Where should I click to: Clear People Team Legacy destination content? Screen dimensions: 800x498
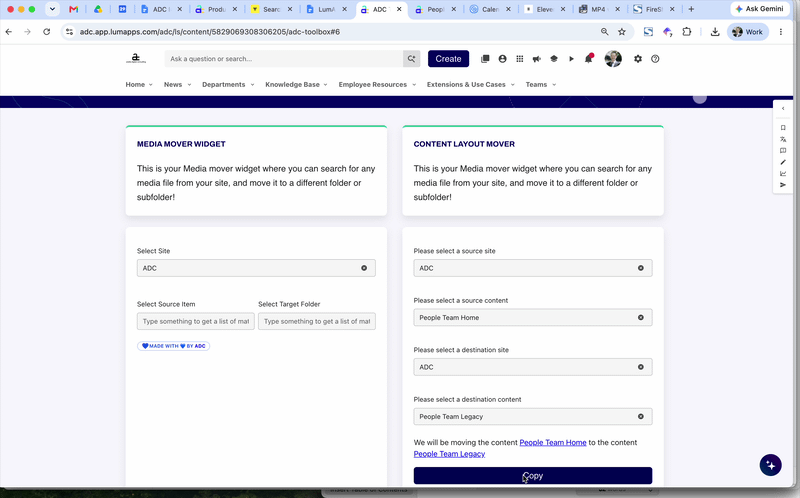coord(641,416)
